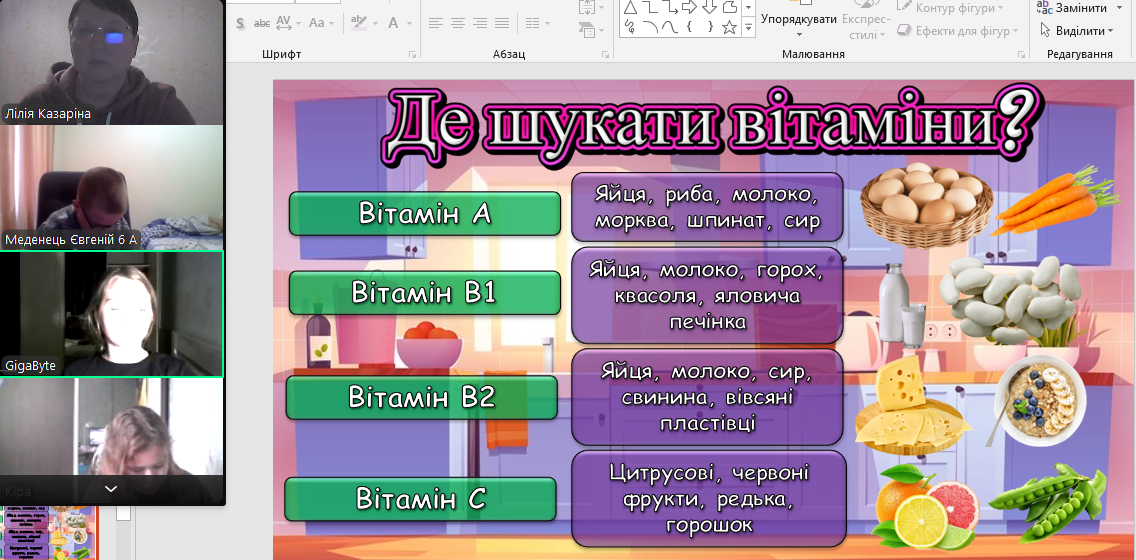Select the down arrow shape
The image size is (1136, 560).
coord(710,7)
